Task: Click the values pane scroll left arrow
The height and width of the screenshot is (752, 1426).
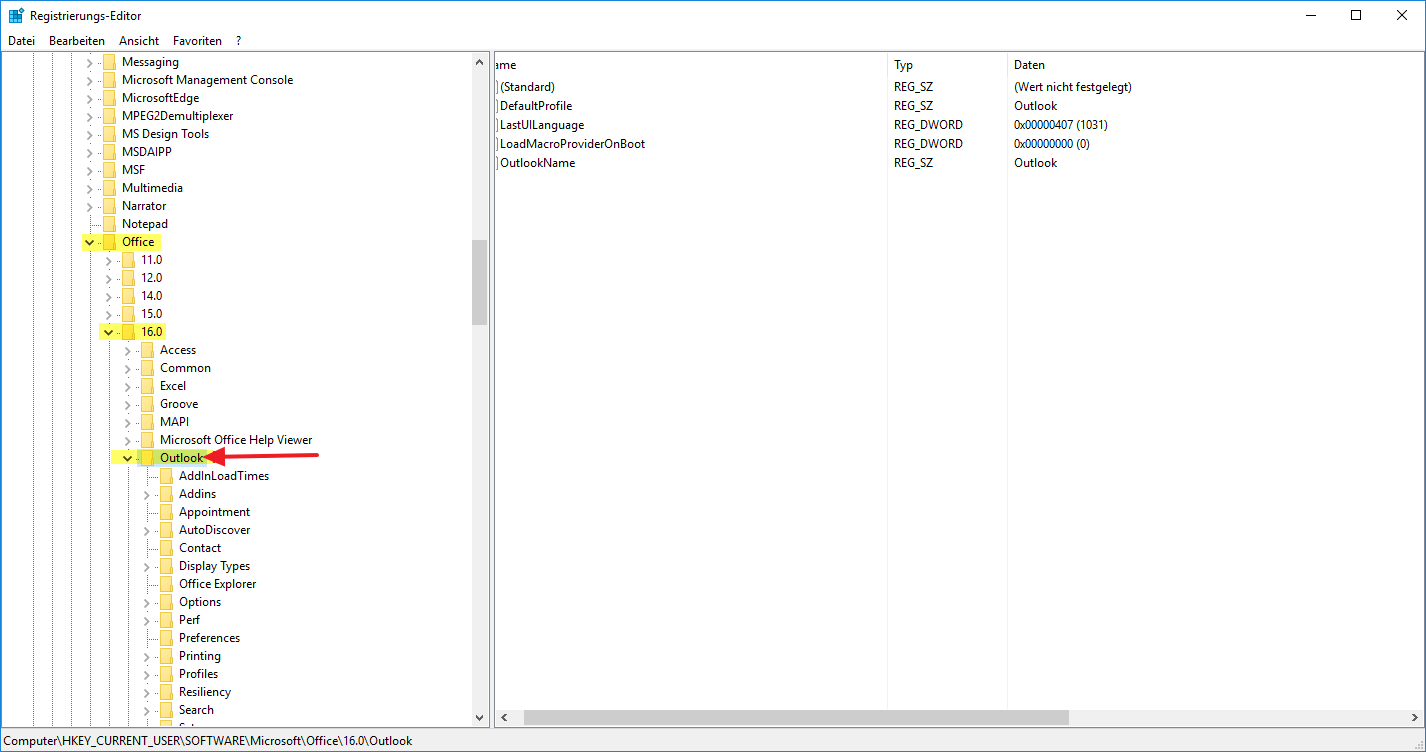Action: coord(503,718)
